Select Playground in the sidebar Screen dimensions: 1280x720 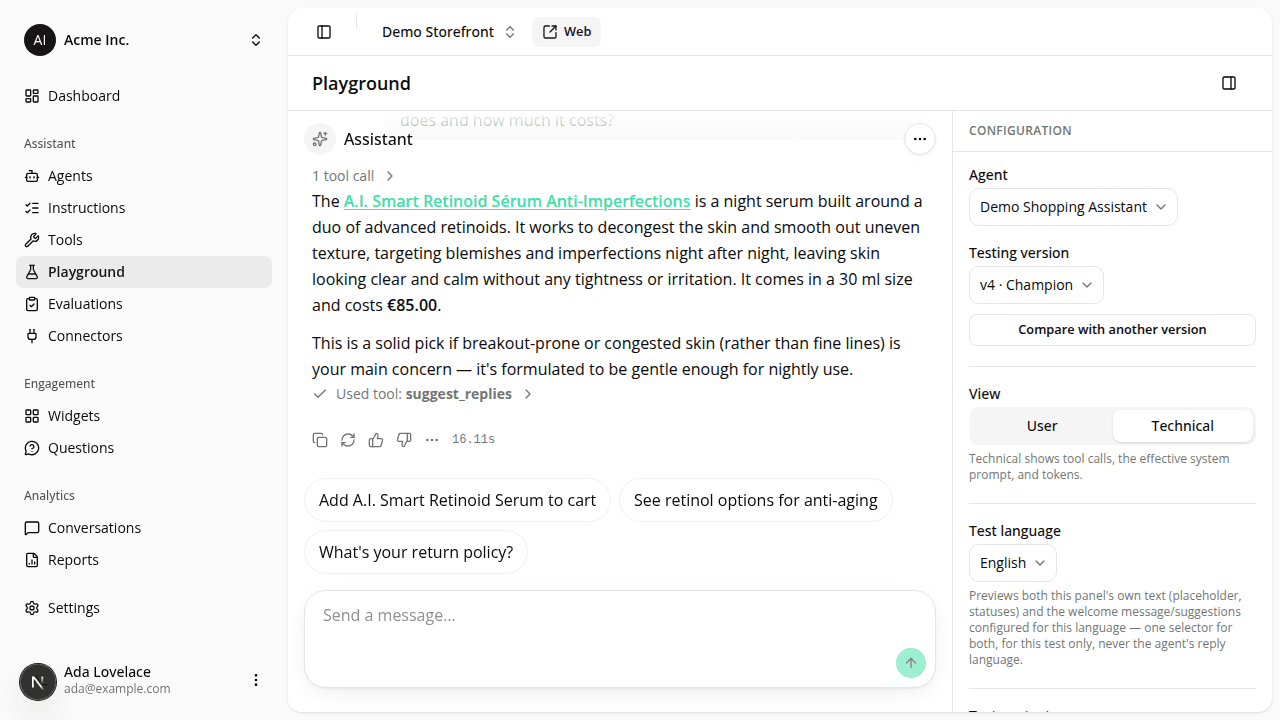144,272
